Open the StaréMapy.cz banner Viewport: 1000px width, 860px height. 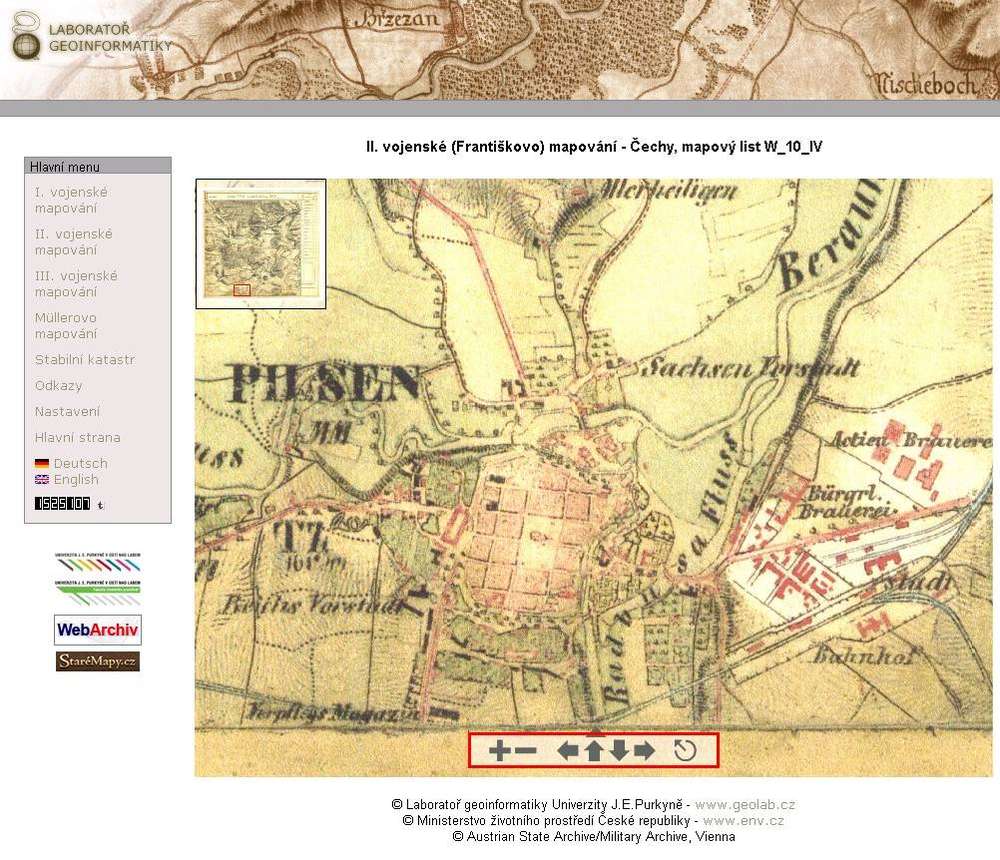[x=97, y=661]
